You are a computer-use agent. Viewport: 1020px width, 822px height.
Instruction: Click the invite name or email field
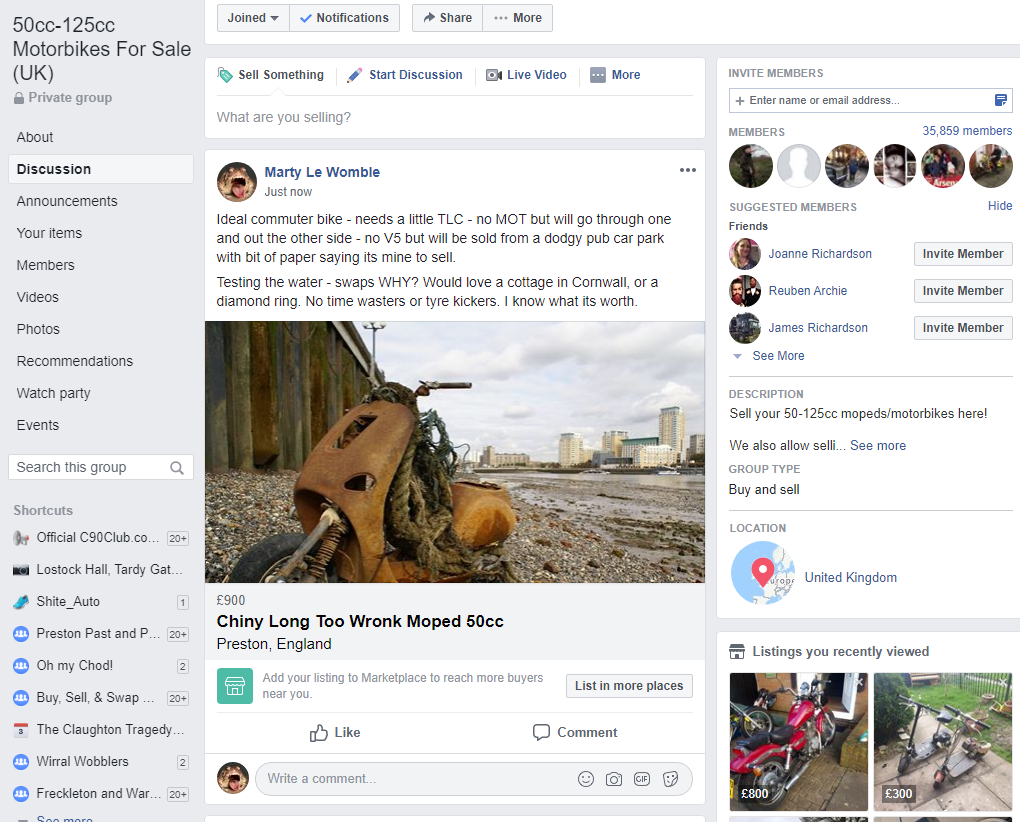pyautogui.click(x=870, y=100)
